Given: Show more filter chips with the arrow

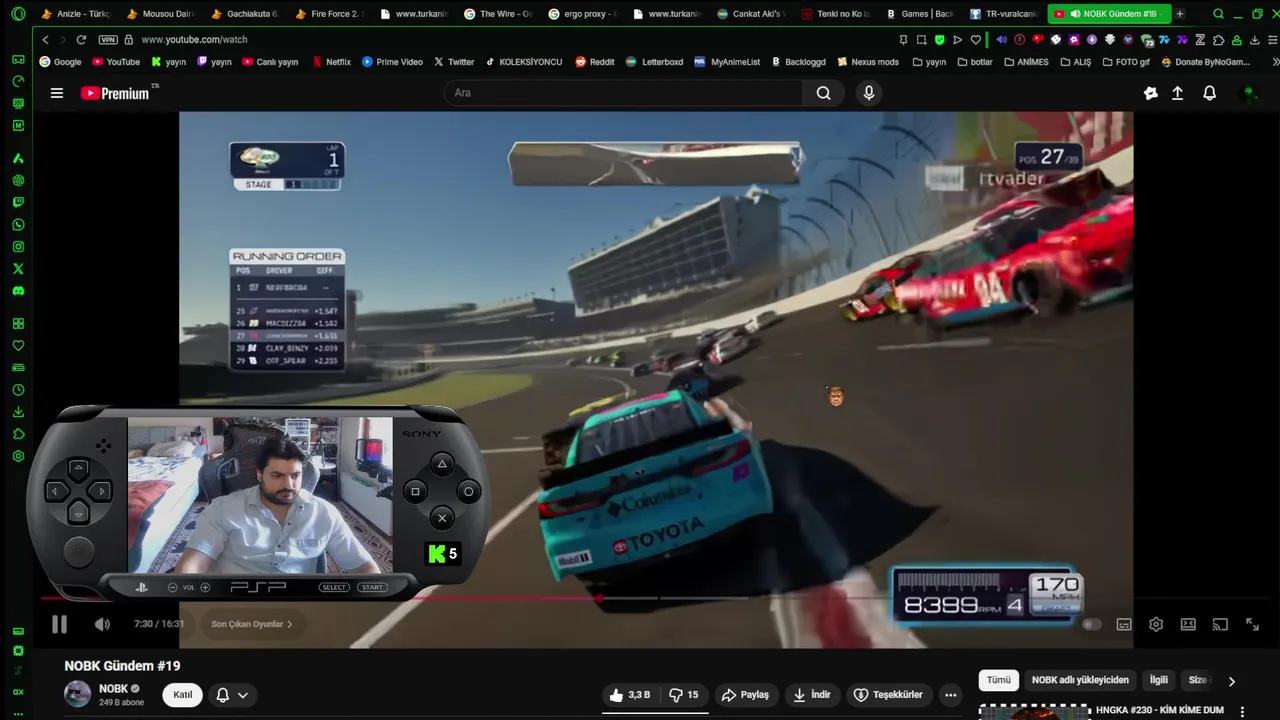Looking at the screenshot, I should pyautogui.click(x=1231, y=681).
